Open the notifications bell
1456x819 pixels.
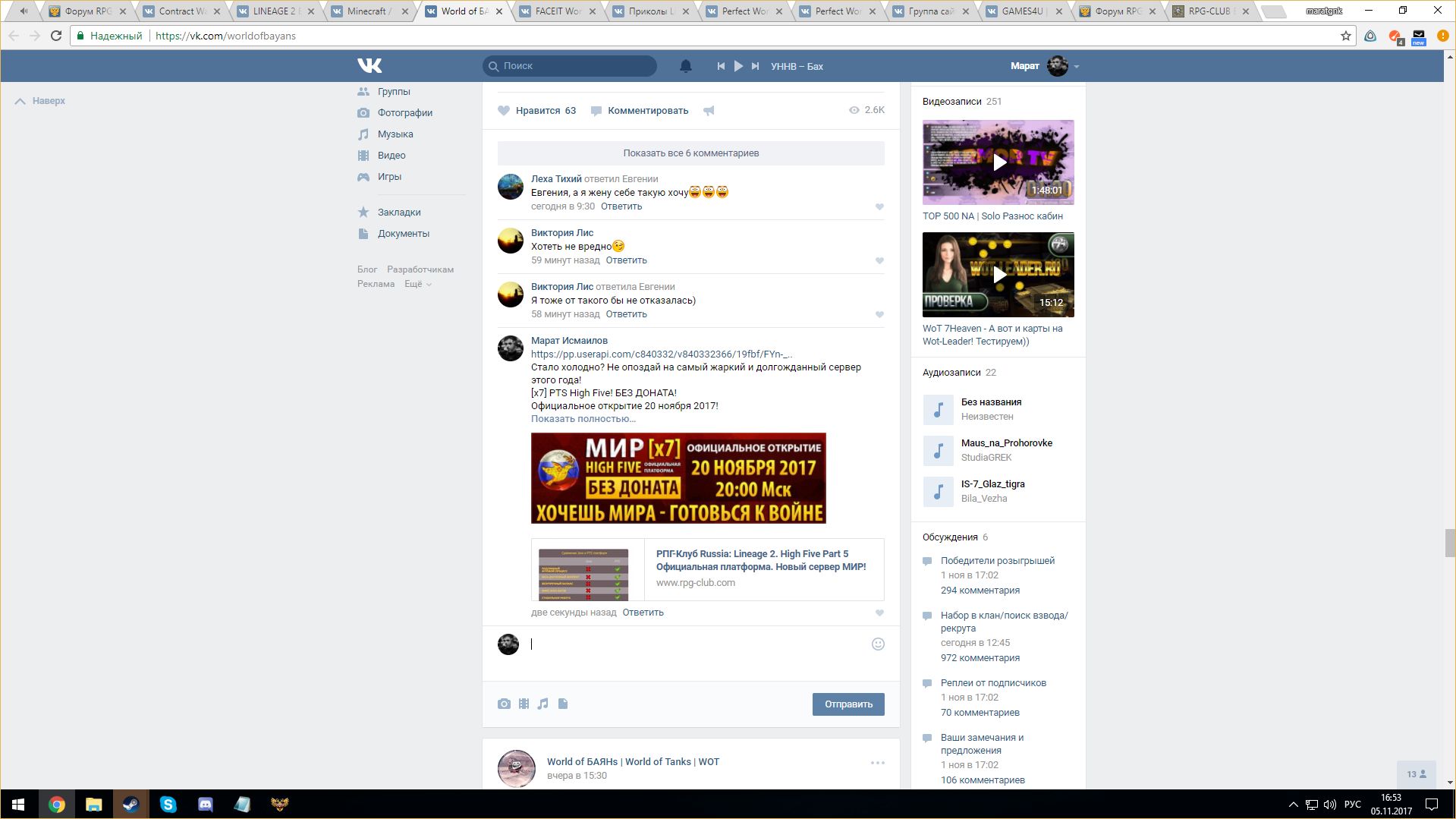click(685, 66)
